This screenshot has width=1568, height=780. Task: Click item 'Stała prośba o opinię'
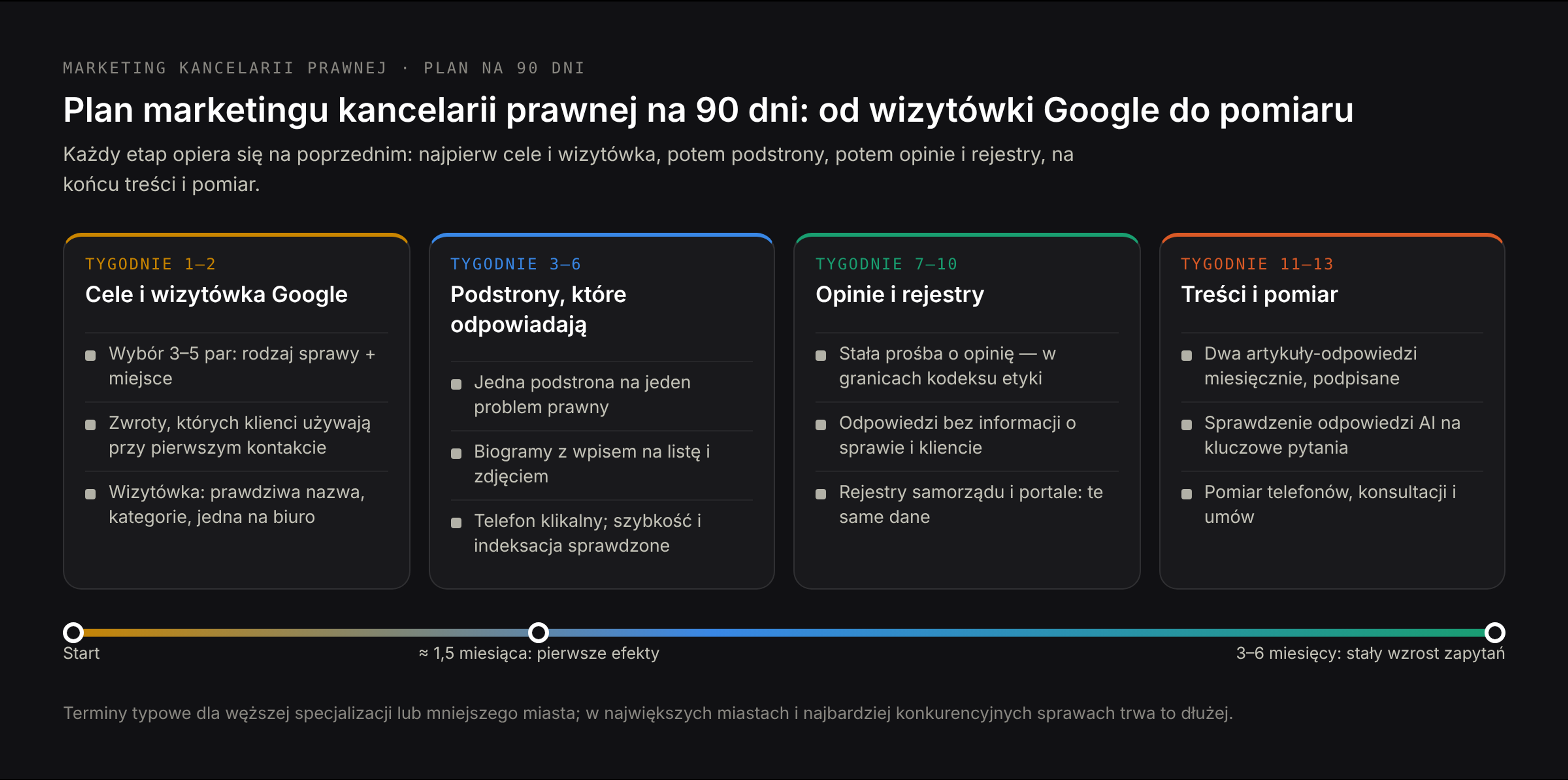[947, 366]
